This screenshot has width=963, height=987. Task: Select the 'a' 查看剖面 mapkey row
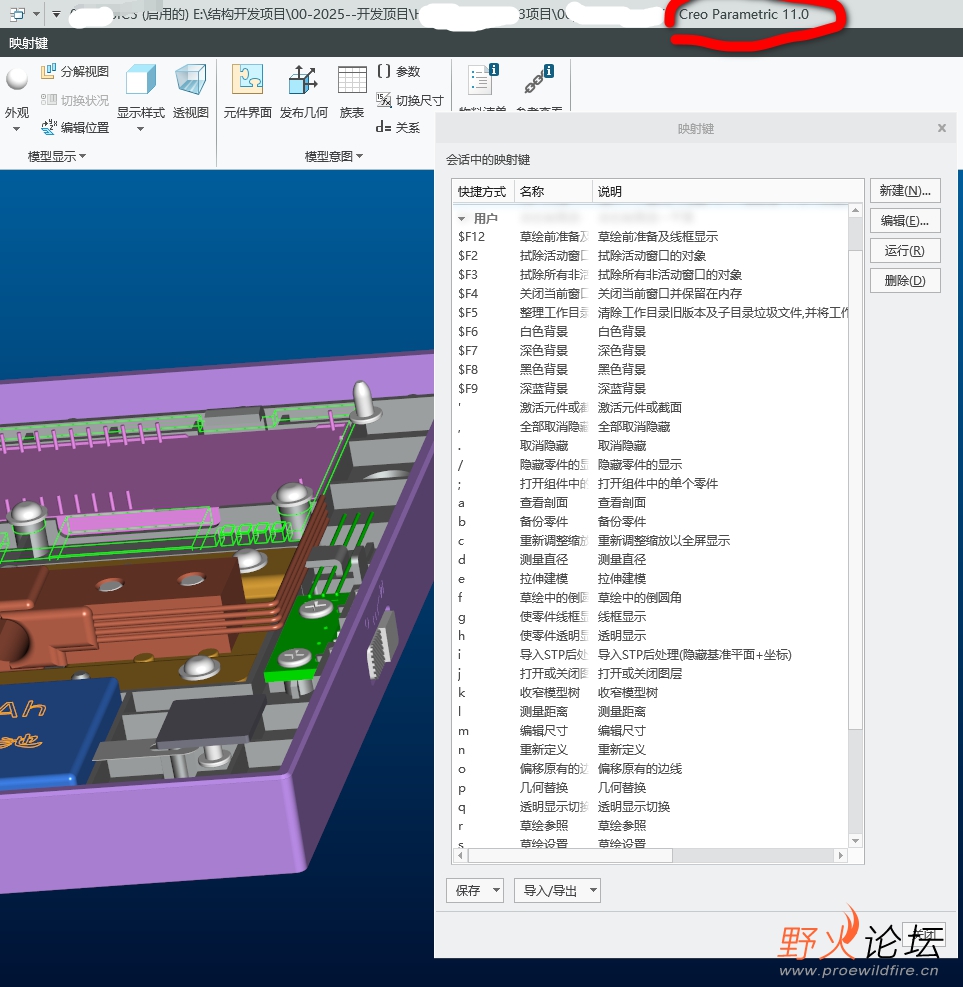650,502
